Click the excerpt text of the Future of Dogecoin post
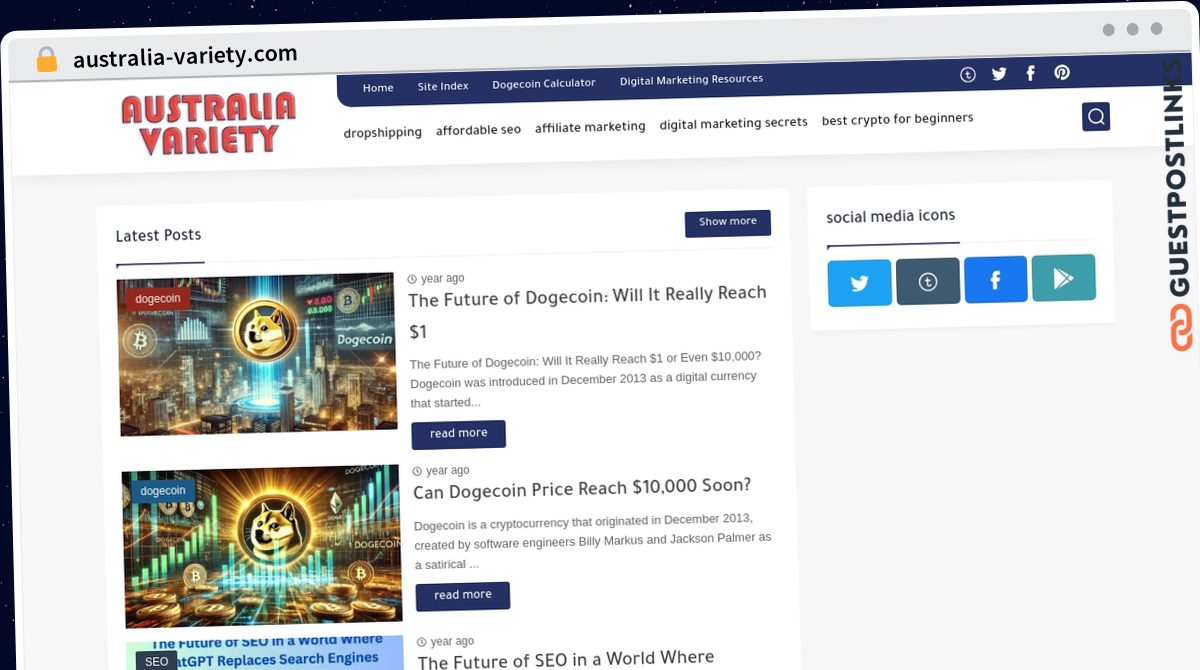Screen dimensions: 1200x670 tap(585, 380)
